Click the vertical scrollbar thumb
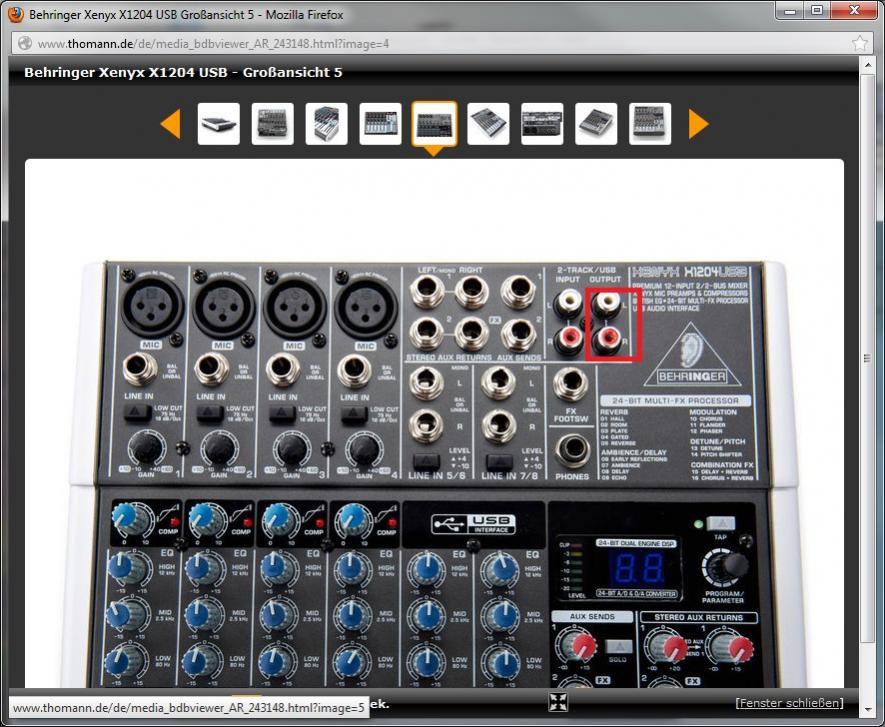 868,357
